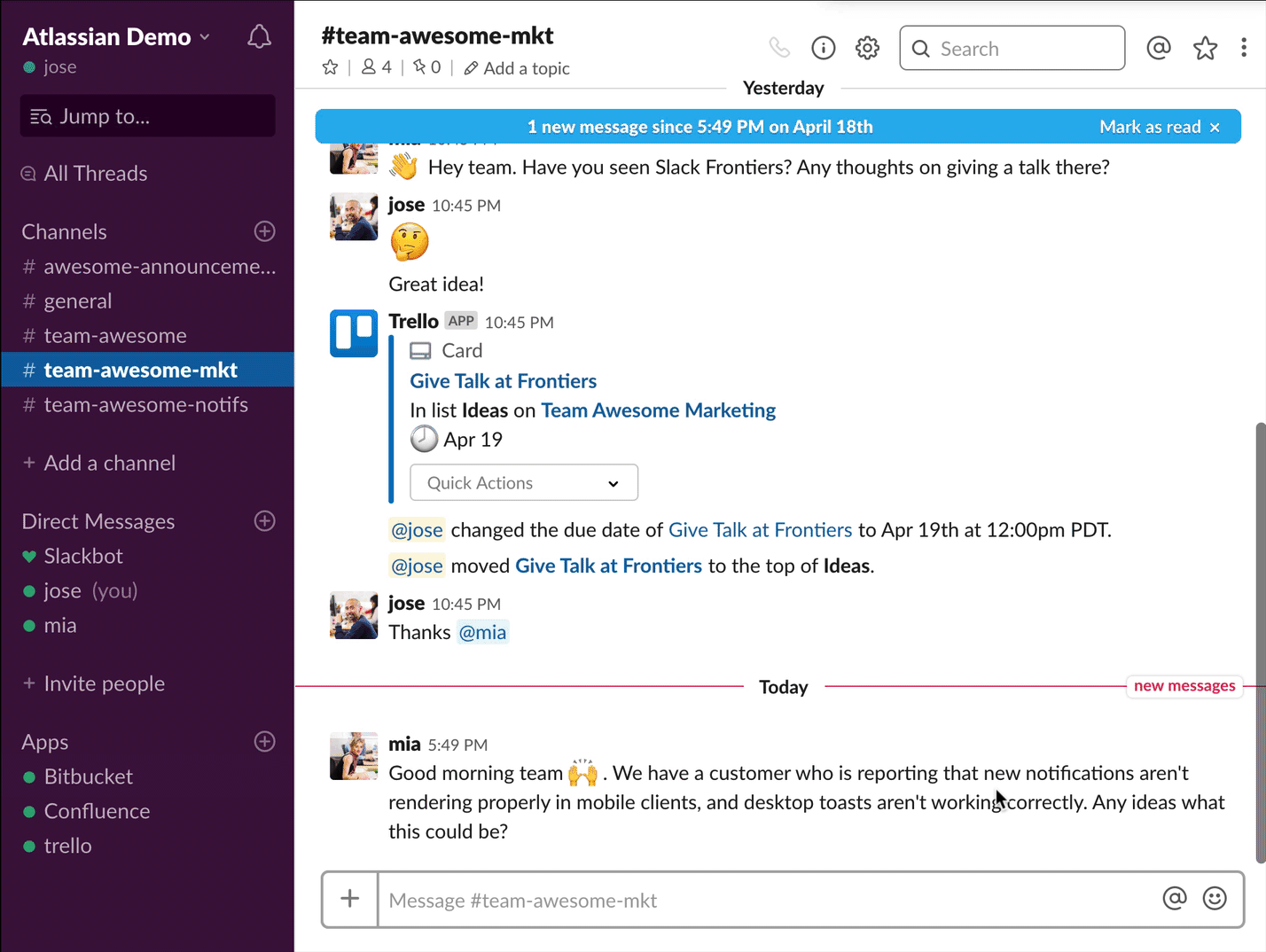
Task: Click mia username on 5:49 PM message
Action: tap(404, 744)
